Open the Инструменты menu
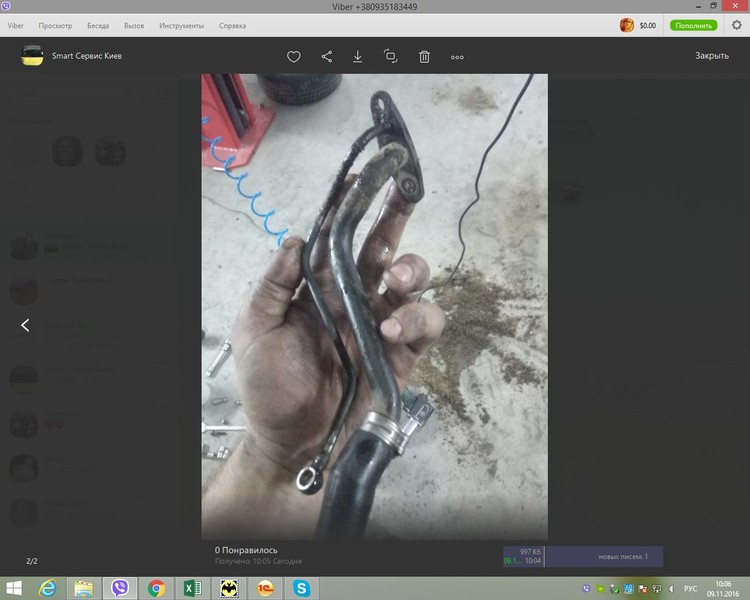 click(x=181, y=25)
